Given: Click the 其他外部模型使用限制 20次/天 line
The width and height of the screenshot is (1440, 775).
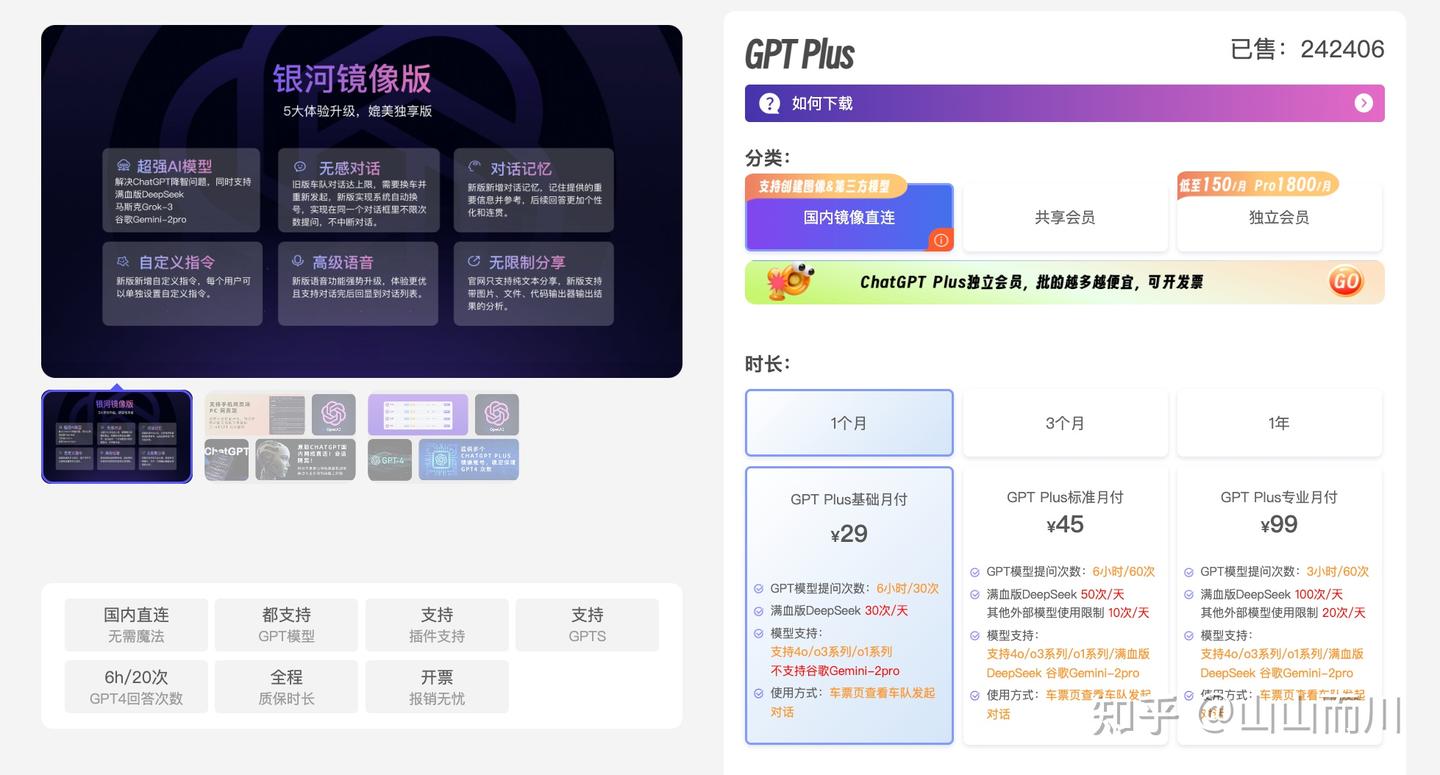Looking at the screenshot, I should 1282,613.
